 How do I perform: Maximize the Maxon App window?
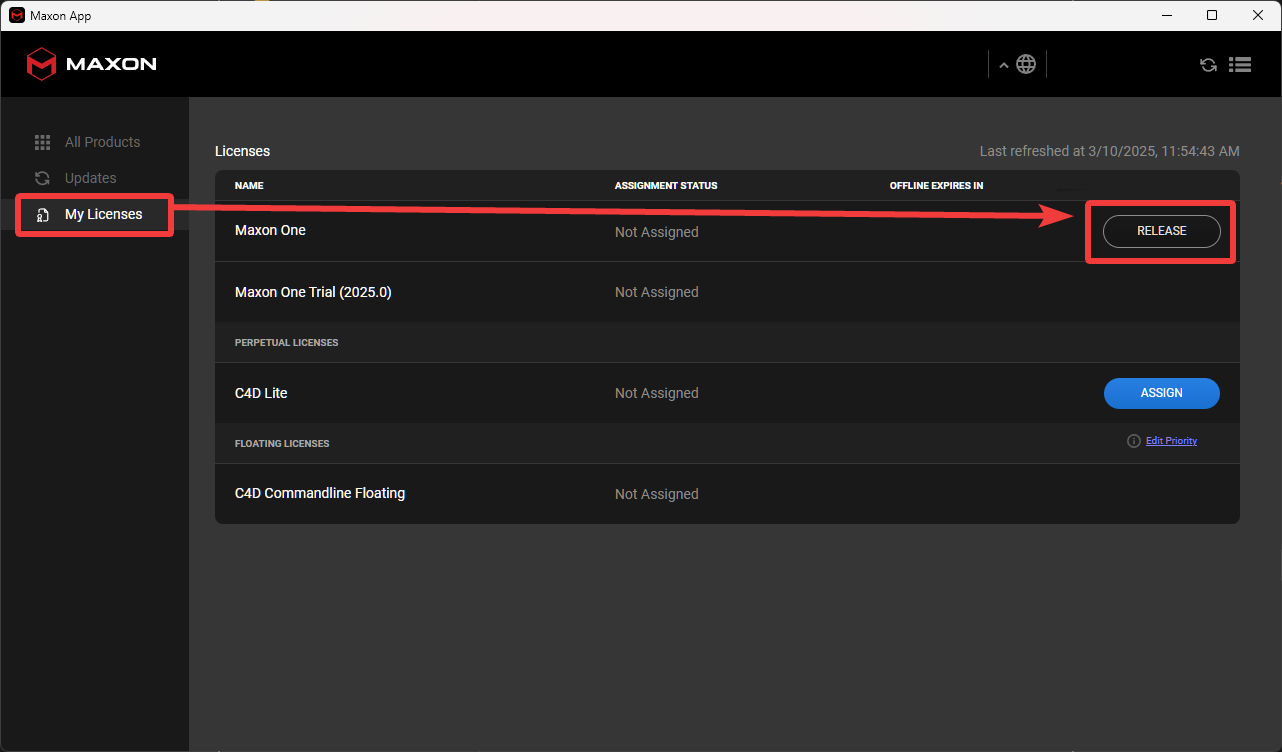coord(1212,15)
